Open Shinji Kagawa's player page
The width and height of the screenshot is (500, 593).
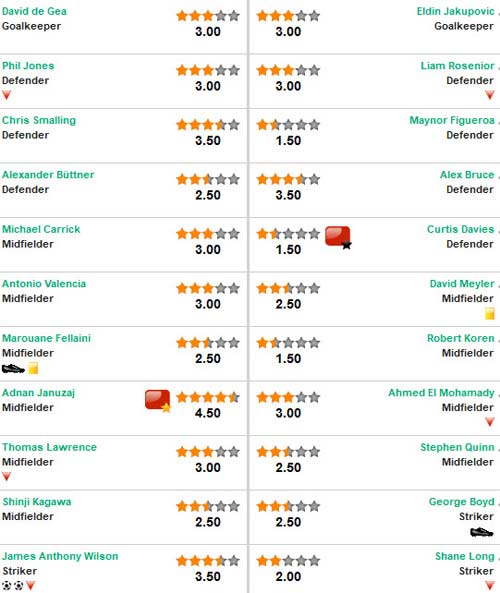[x=37, y=502]
